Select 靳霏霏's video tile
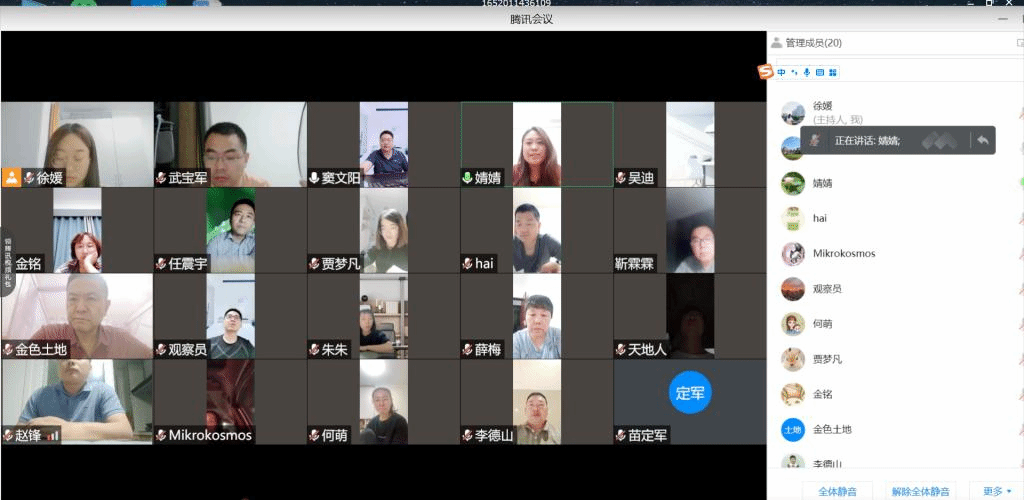This screenshot has height=500, width=1024. pos(690,230)
